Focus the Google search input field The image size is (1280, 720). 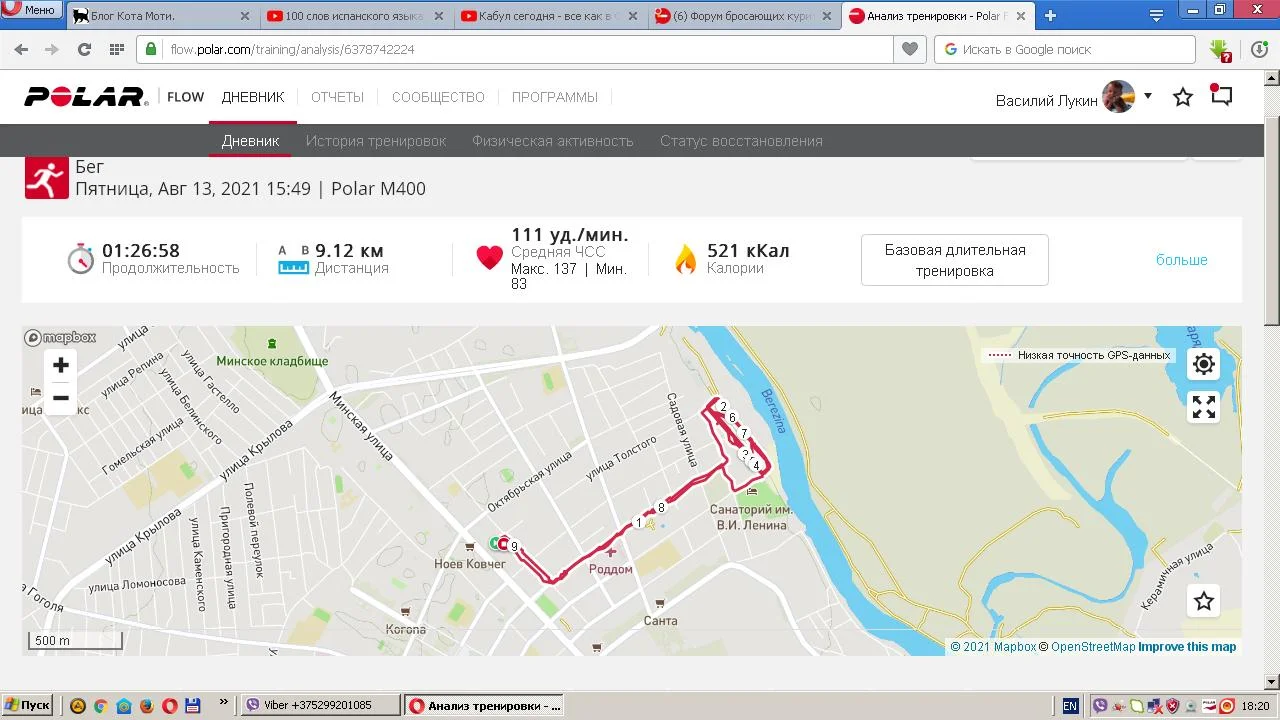click(x=1065, y=49)
